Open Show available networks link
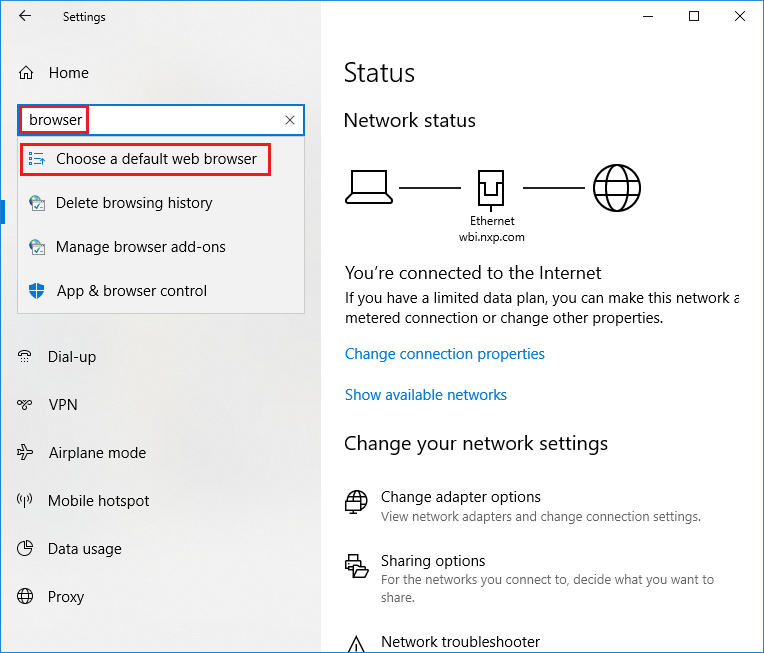This screenshot has height=653, width=764. (426, 395)
